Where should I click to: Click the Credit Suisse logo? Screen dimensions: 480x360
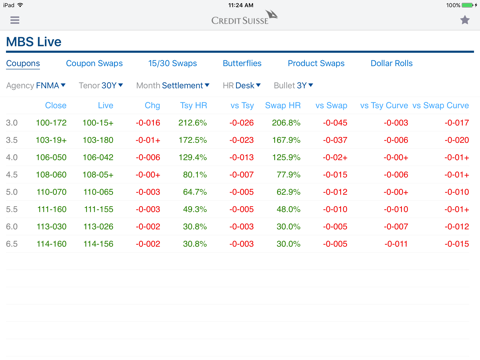click(x=244, y=18)
